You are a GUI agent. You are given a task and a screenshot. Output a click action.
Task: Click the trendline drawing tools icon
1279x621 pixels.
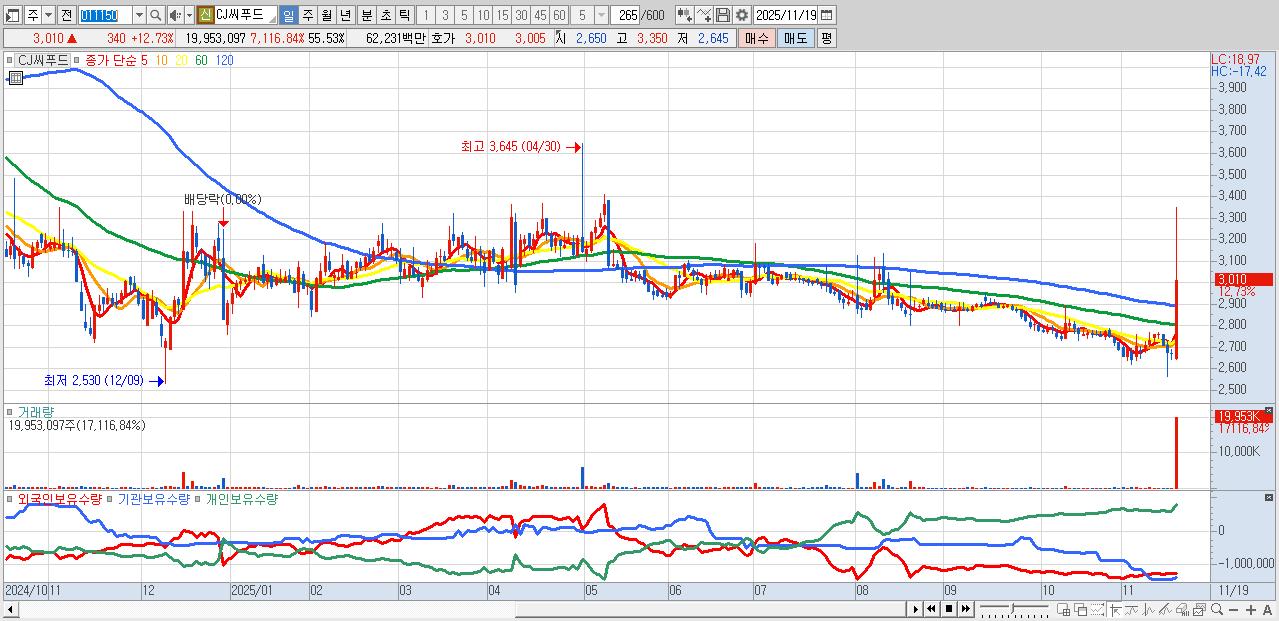tap(1165, 609)
